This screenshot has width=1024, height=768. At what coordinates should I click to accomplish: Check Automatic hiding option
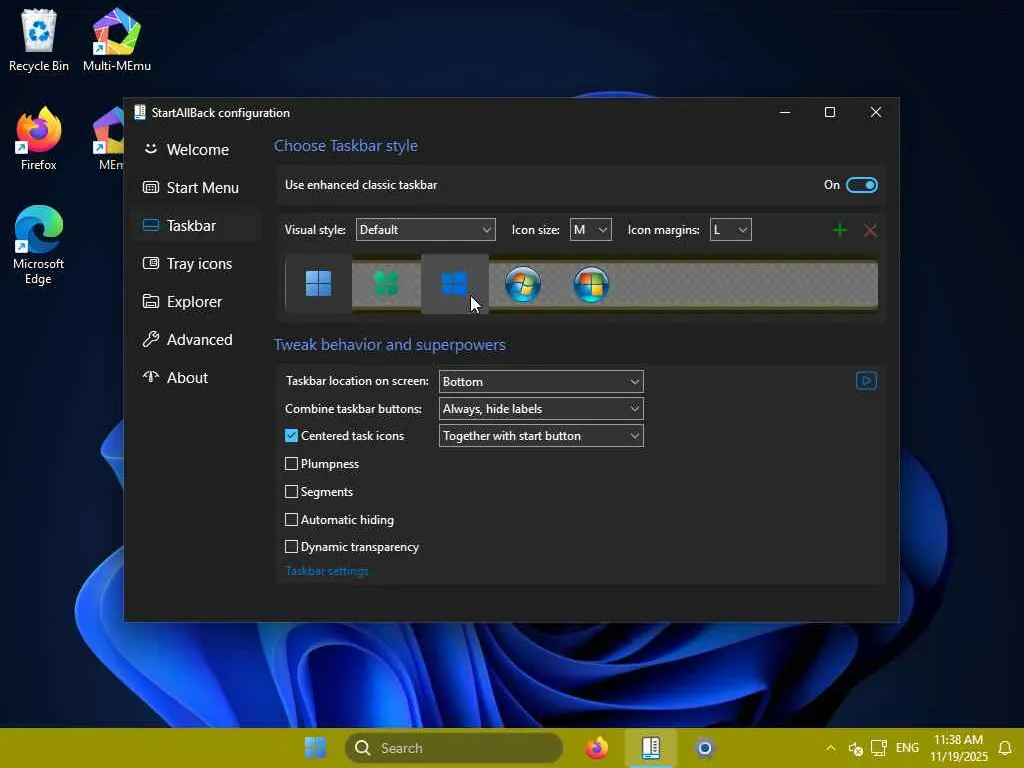[x=291, y=520]
